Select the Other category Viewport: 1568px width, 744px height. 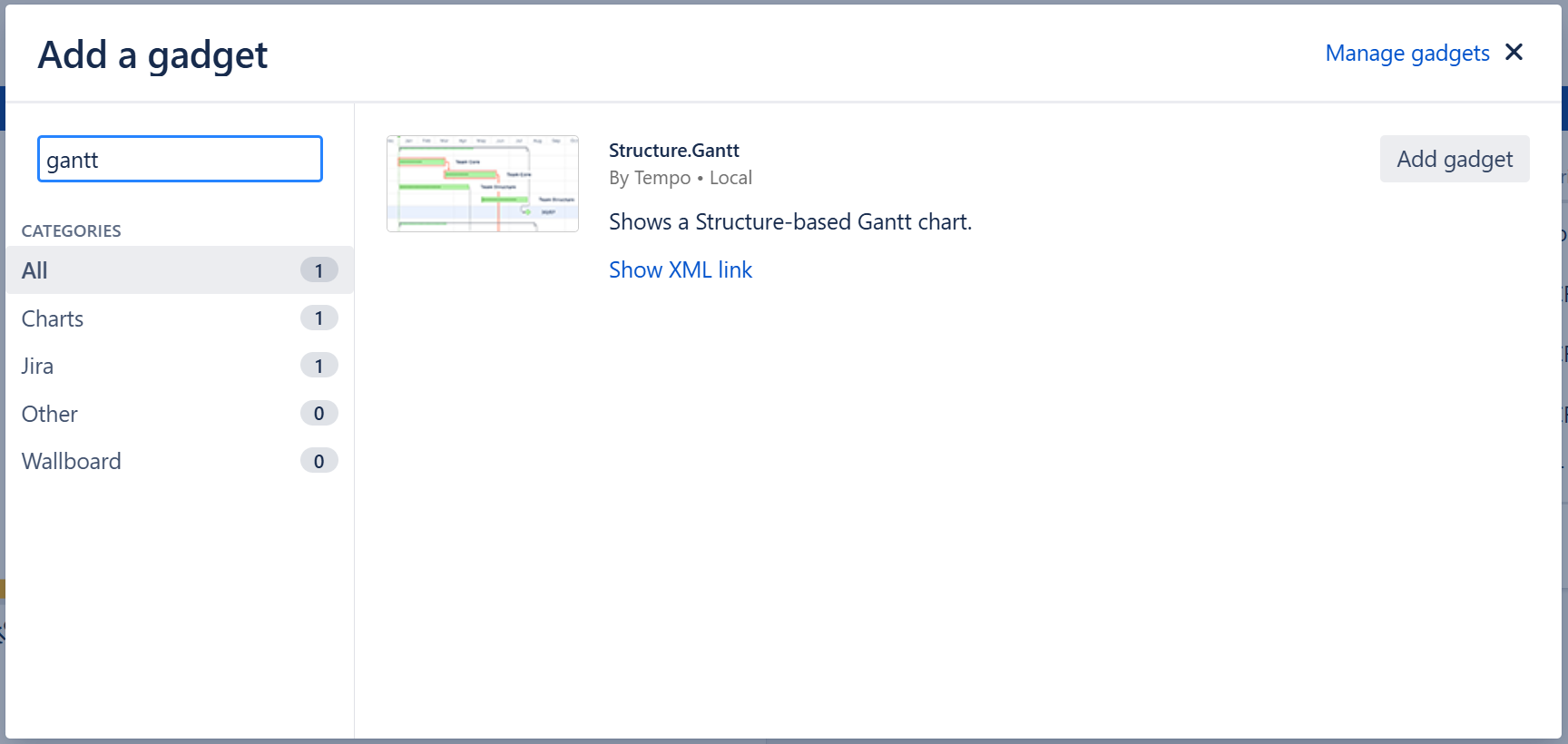(x=180, y=414)
